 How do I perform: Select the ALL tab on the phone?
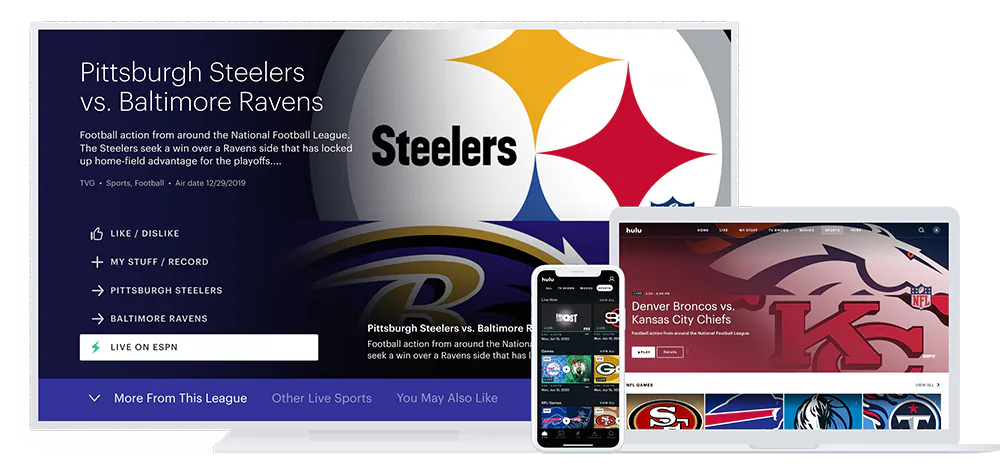tap(549, 288)
